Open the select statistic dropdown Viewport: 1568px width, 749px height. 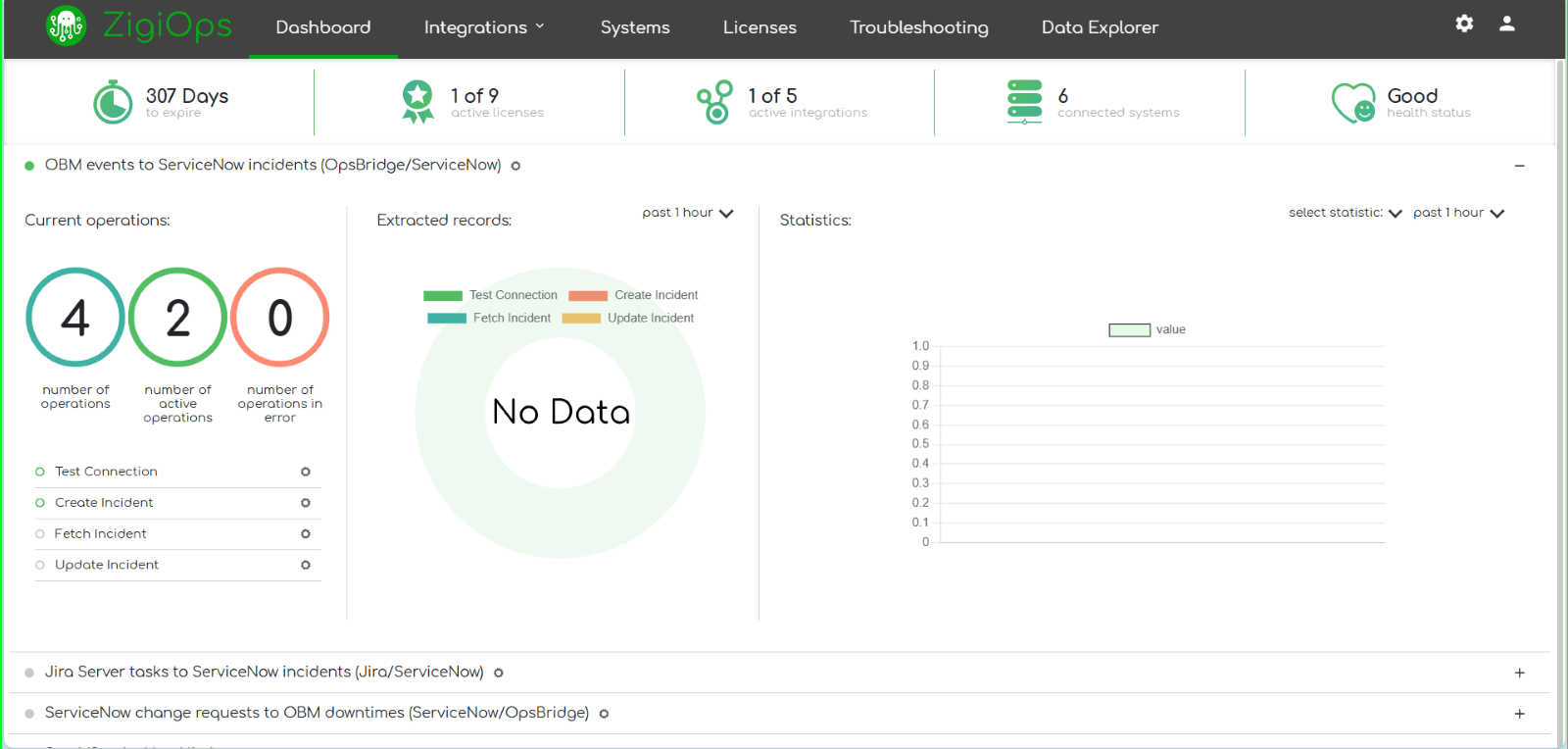(x=1345, y=213)
